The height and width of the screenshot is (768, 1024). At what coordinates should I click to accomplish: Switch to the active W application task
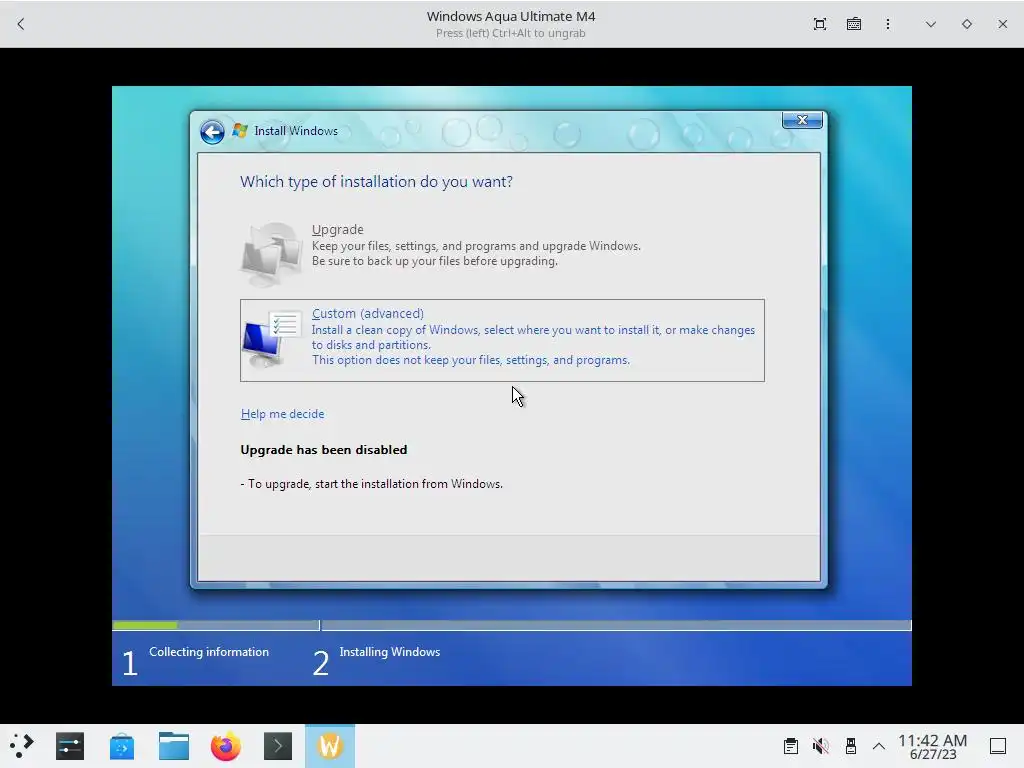(x=330, y=746)
